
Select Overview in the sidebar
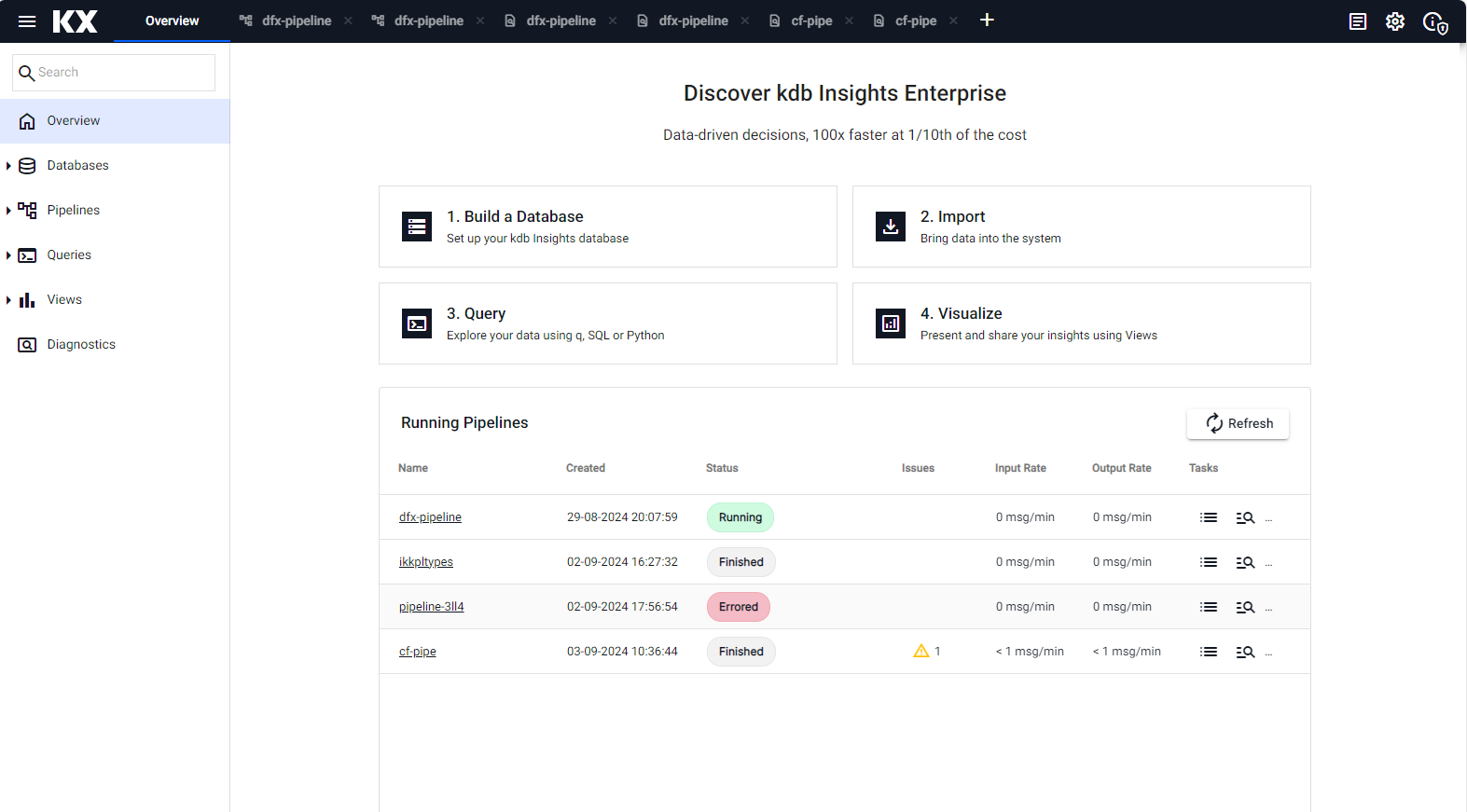[x=115, y=121]
